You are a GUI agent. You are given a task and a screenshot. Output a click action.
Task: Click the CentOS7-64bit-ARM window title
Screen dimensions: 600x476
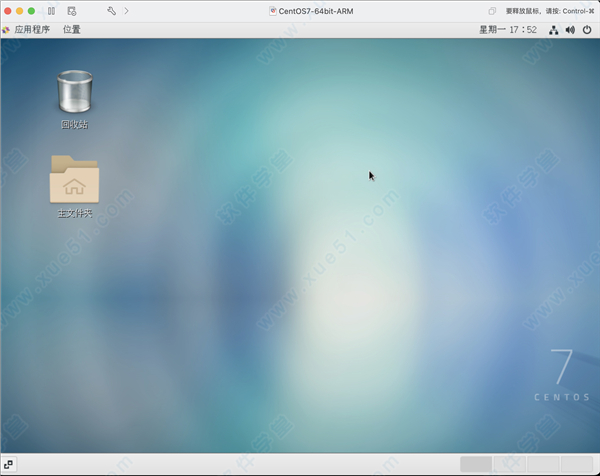pos(316,11)
